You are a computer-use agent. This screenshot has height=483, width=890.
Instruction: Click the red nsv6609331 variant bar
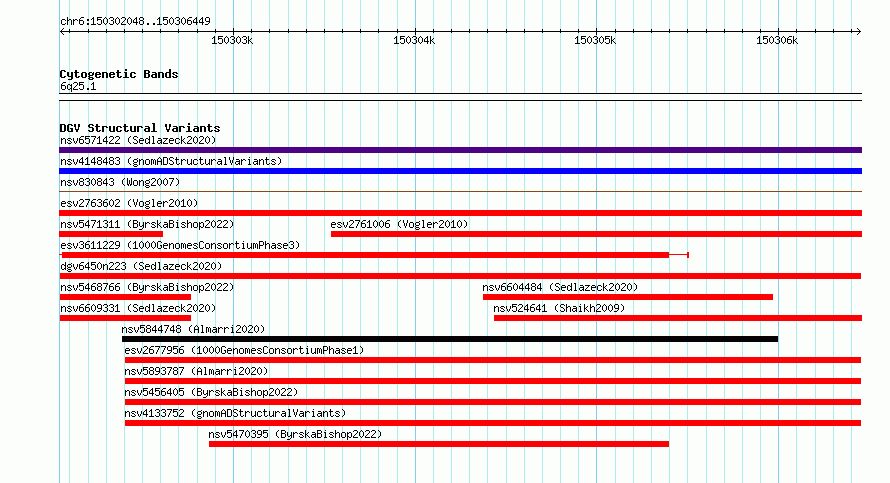[125, 318]
